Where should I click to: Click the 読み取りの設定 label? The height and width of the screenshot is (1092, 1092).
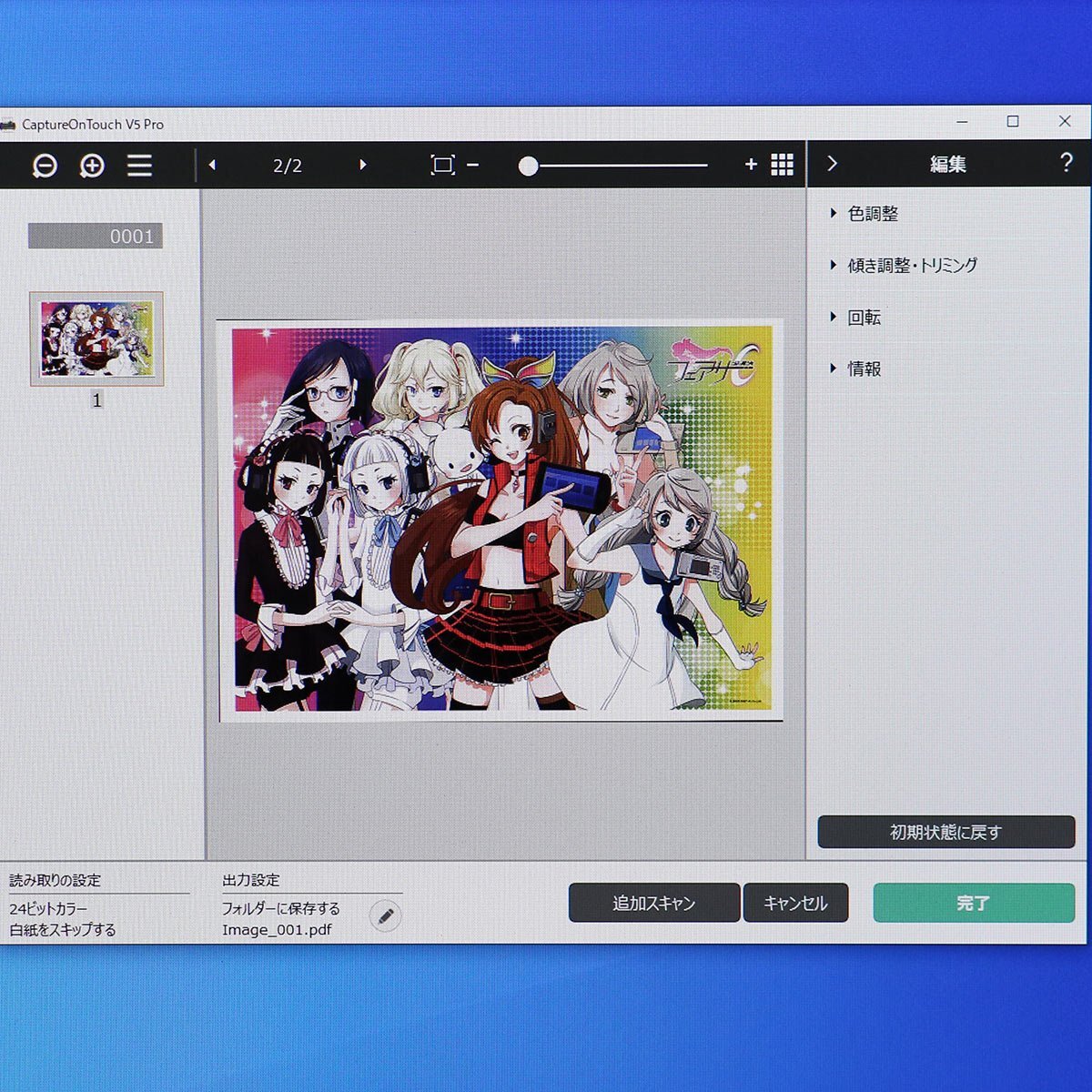(56, 881)
